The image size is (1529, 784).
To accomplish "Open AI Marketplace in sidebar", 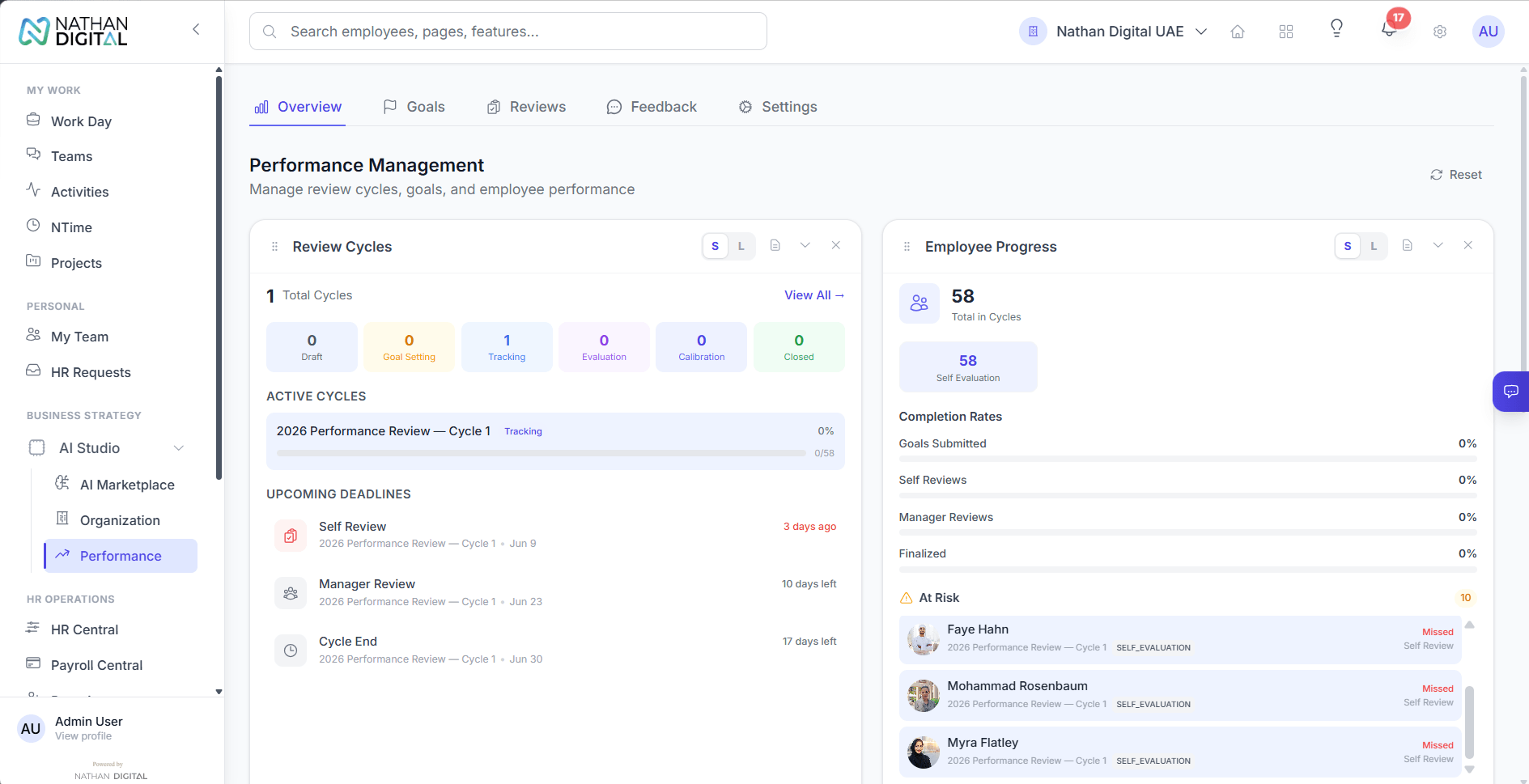I will coord(121,485).
